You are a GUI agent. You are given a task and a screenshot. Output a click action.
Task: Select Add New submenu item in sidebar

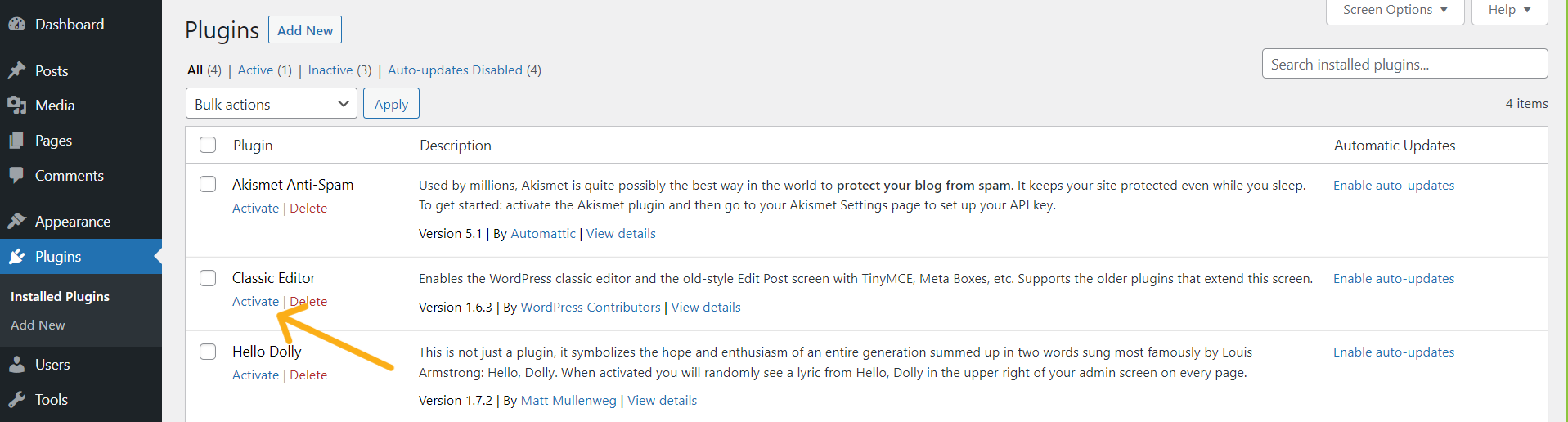(38, 325)
